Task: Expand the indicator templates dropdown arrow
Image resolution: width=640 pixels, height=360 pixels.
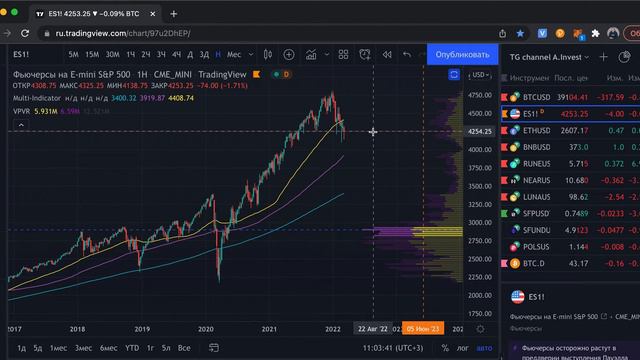Action: 327,54
